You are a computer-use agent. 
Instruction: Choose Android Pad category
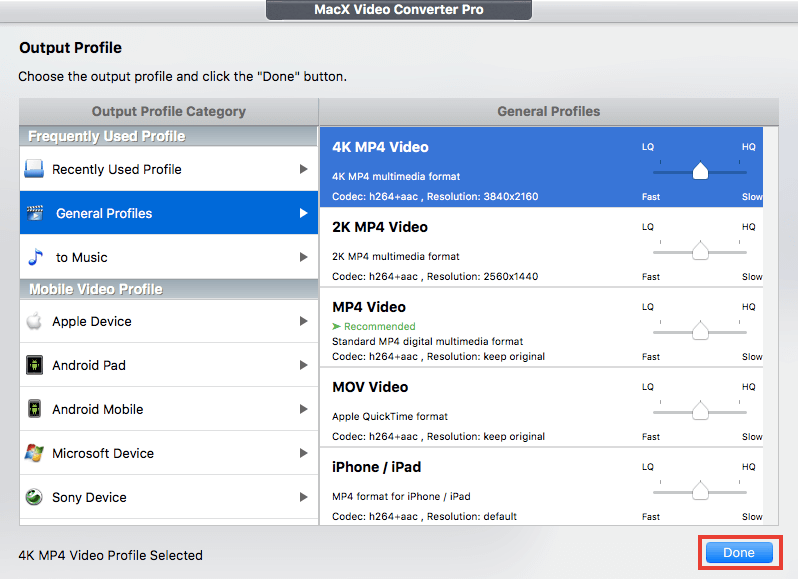coord(168,365)
